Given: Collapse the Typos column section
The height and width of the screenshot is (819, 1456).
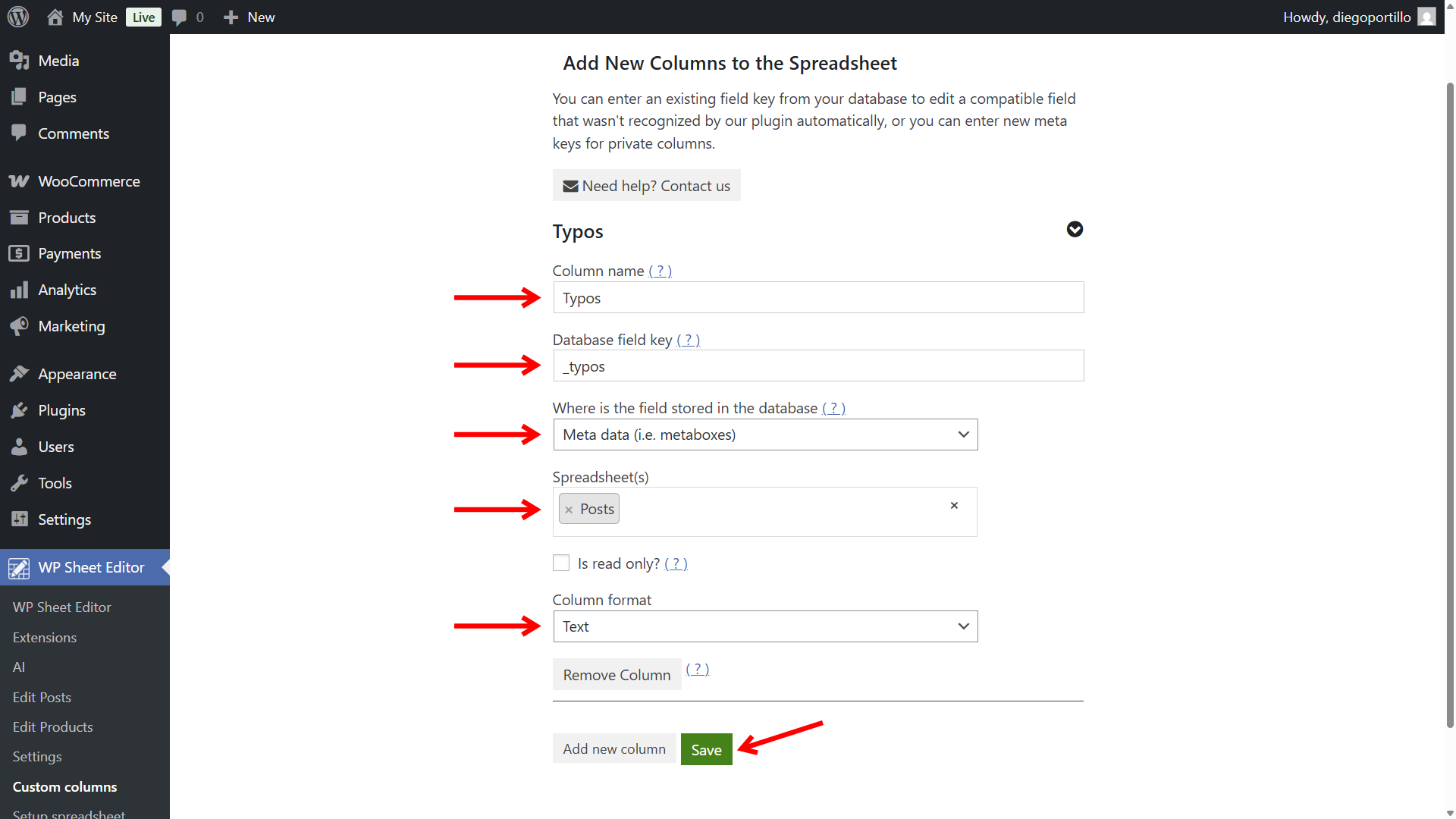Looking at the screenshot, I should [1075, 229].
